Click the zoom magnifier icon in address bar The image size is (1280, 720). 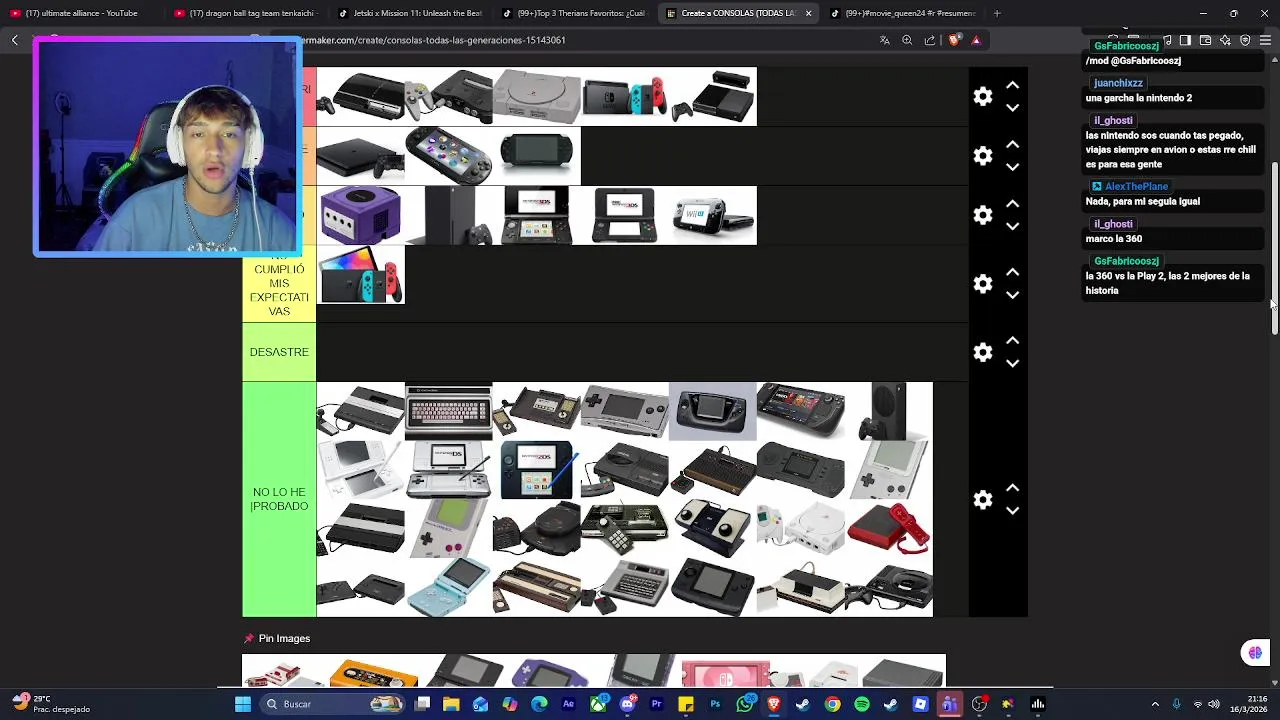[x=907, y=40]
